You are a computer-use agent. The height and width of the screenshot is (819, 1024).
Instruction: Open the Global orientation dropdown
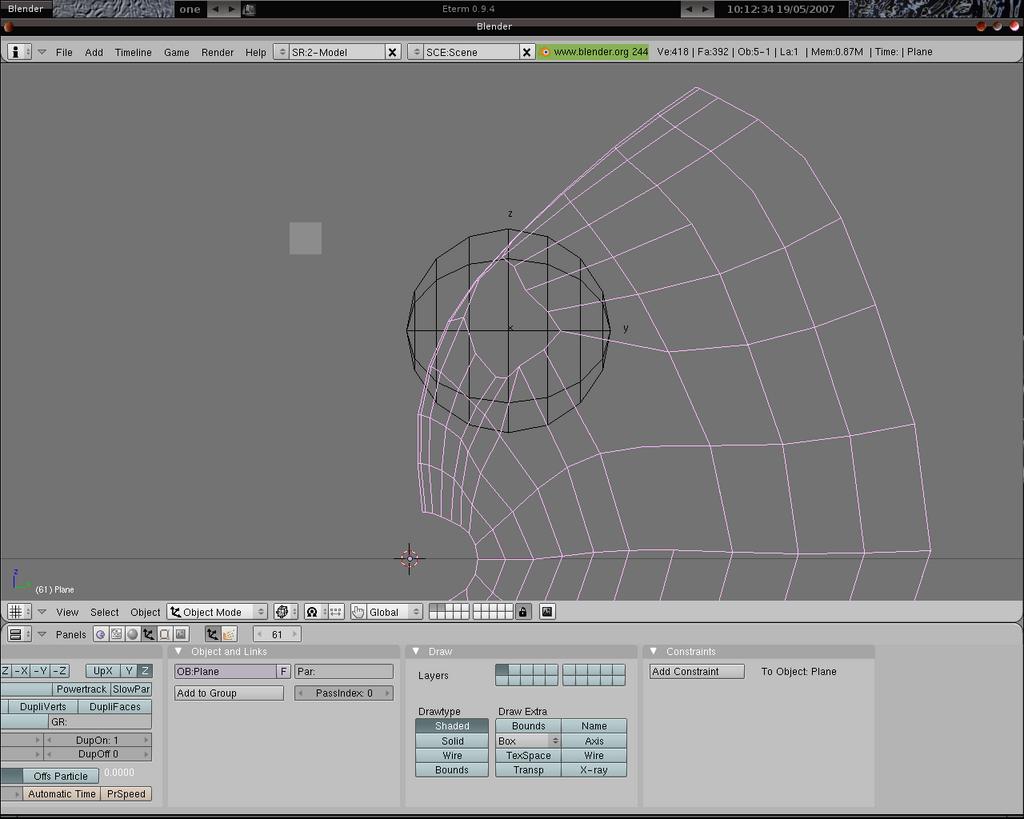[x=394, y=612]
